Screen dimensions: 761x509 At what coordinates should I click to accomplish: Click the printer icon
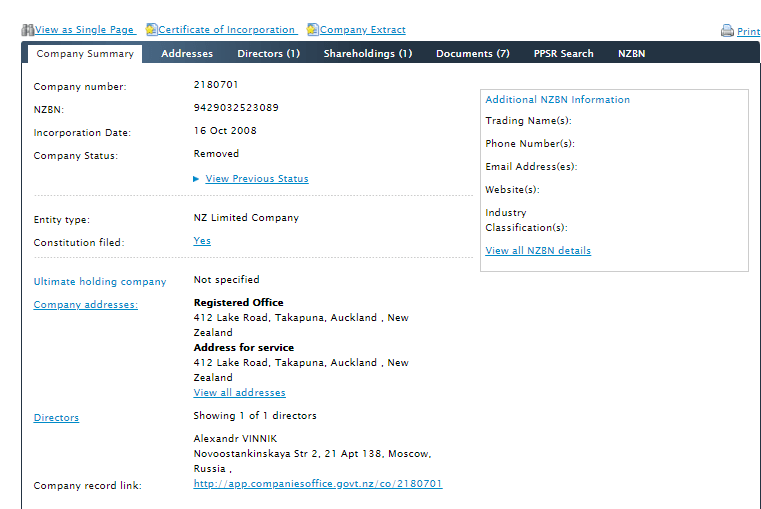click(x=727, y=31)
